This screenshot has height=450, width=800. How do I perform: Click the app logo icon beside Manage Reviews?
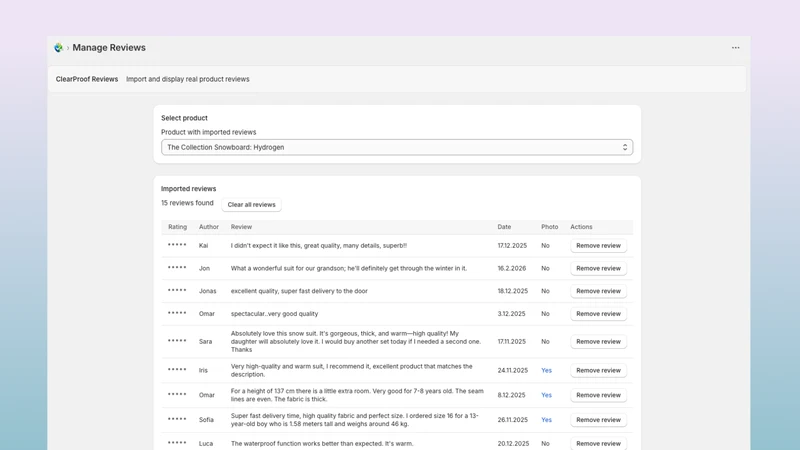click(58, 47)
